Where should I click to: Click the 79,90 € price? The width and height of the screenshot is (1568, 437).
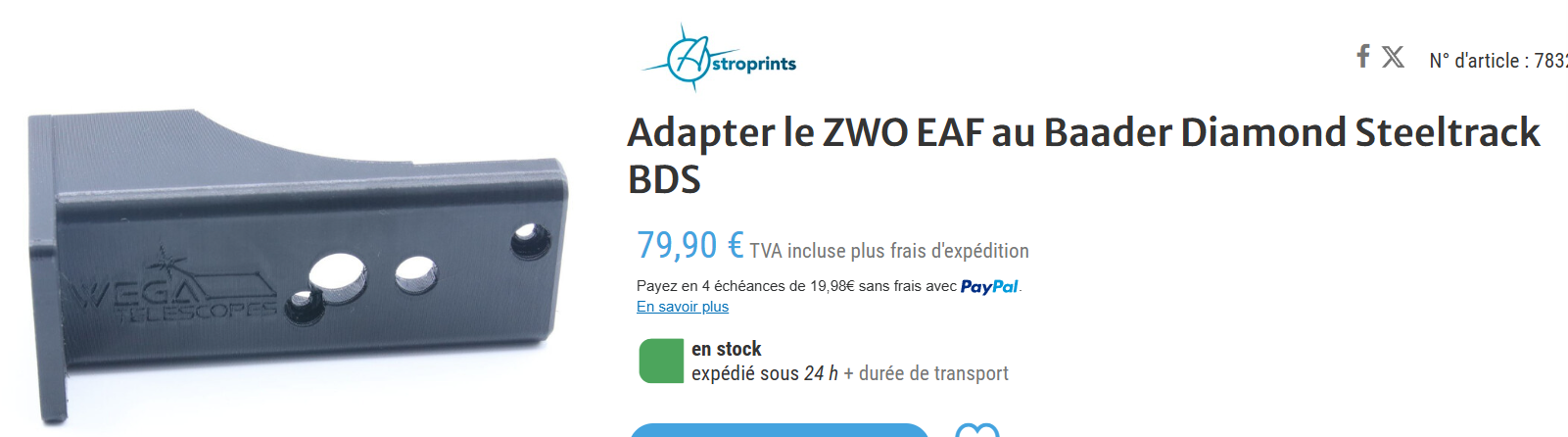[690, 245]
